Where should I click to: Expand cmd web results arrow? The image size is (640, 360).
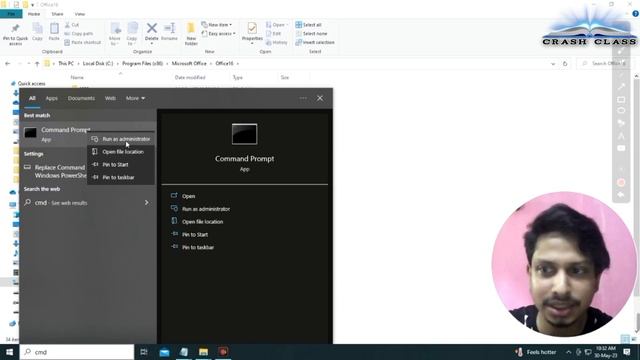point(147,202)
